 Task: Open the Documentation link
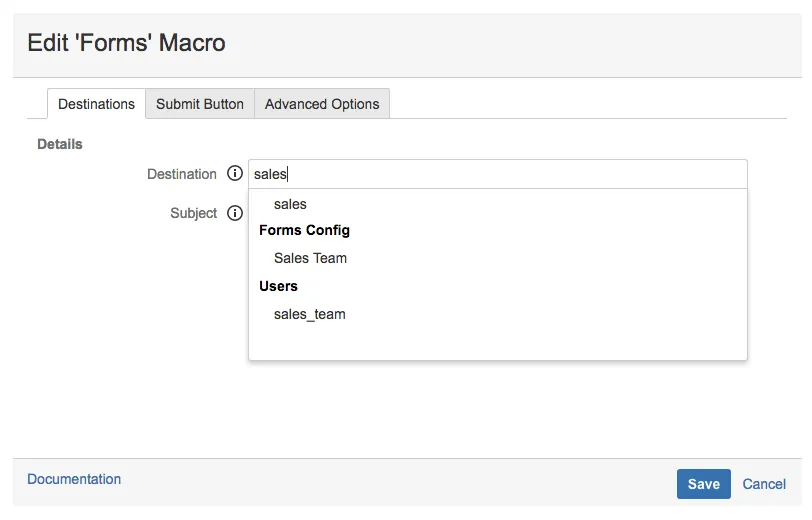click(x=74, y=479)
